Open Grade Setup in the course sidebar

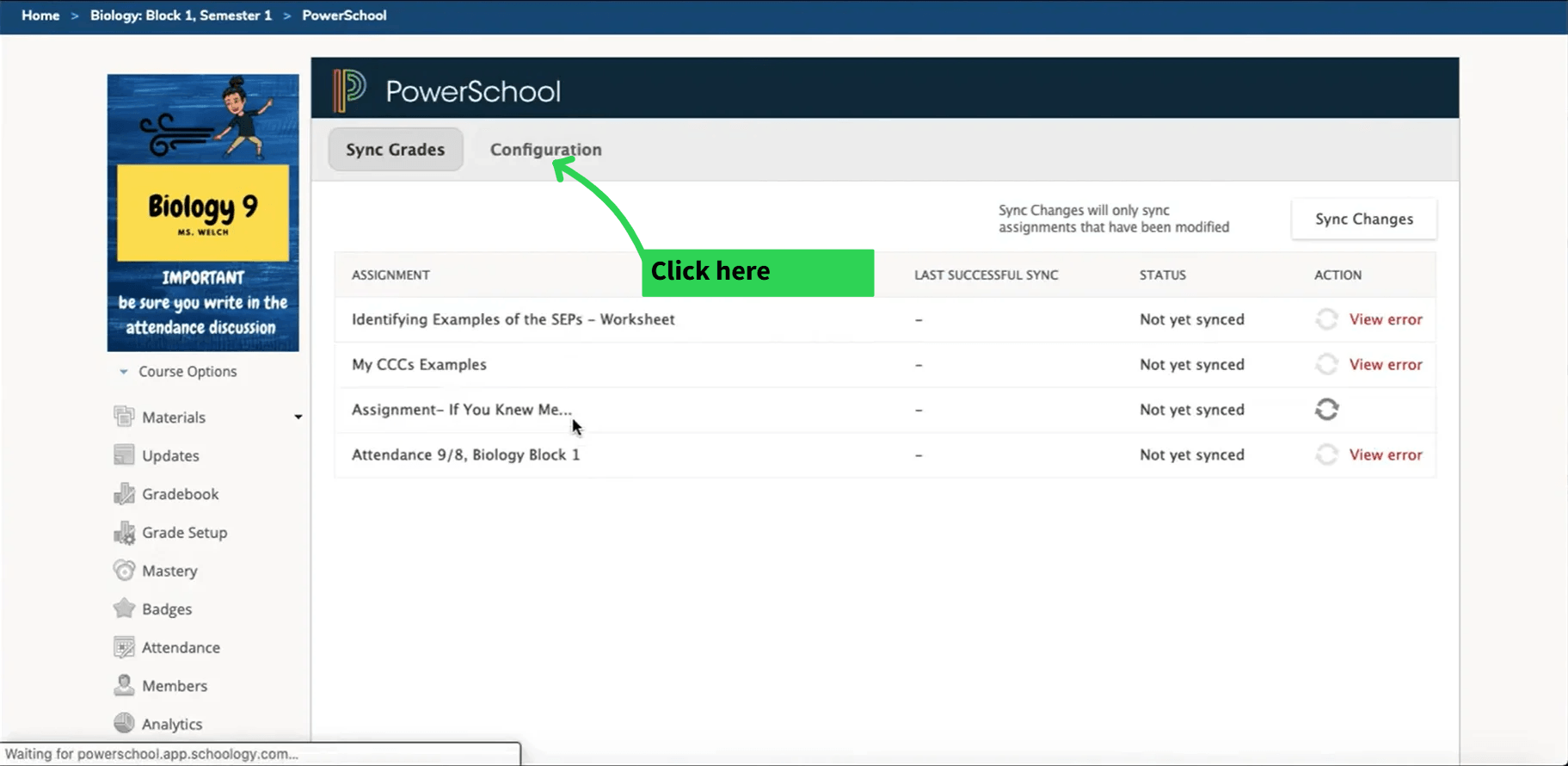[185, 533]
